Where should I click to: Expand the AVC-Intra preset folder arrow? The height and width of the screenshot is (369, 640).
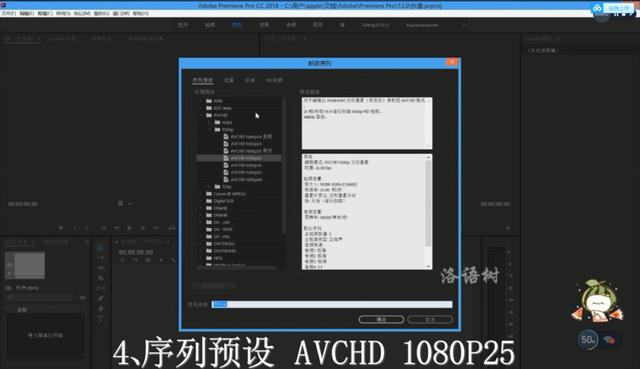click(200, 108)
